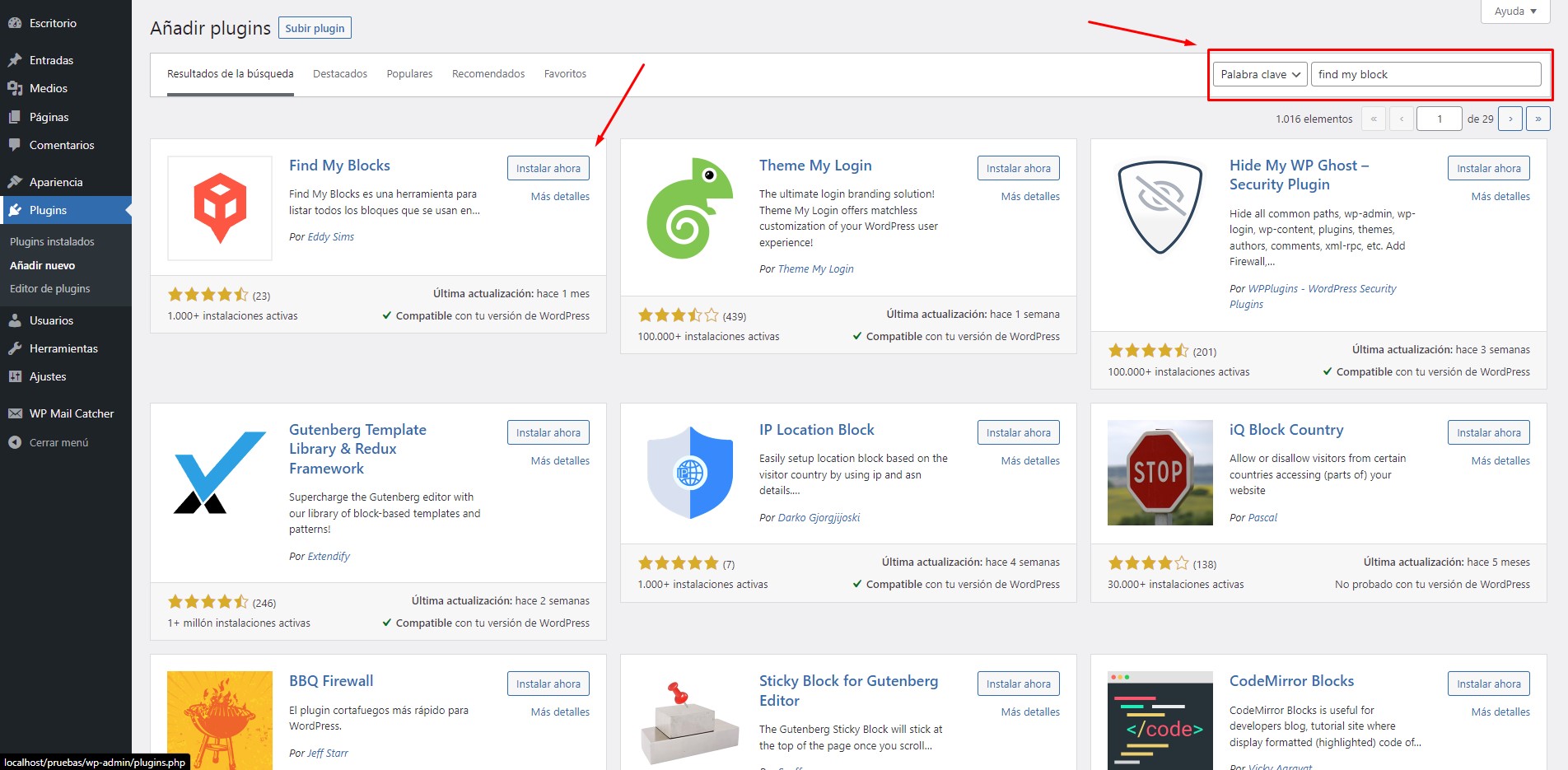Switch to Populares tab
This screenshot has width=1568, height=770.
(x=409, y=73)
